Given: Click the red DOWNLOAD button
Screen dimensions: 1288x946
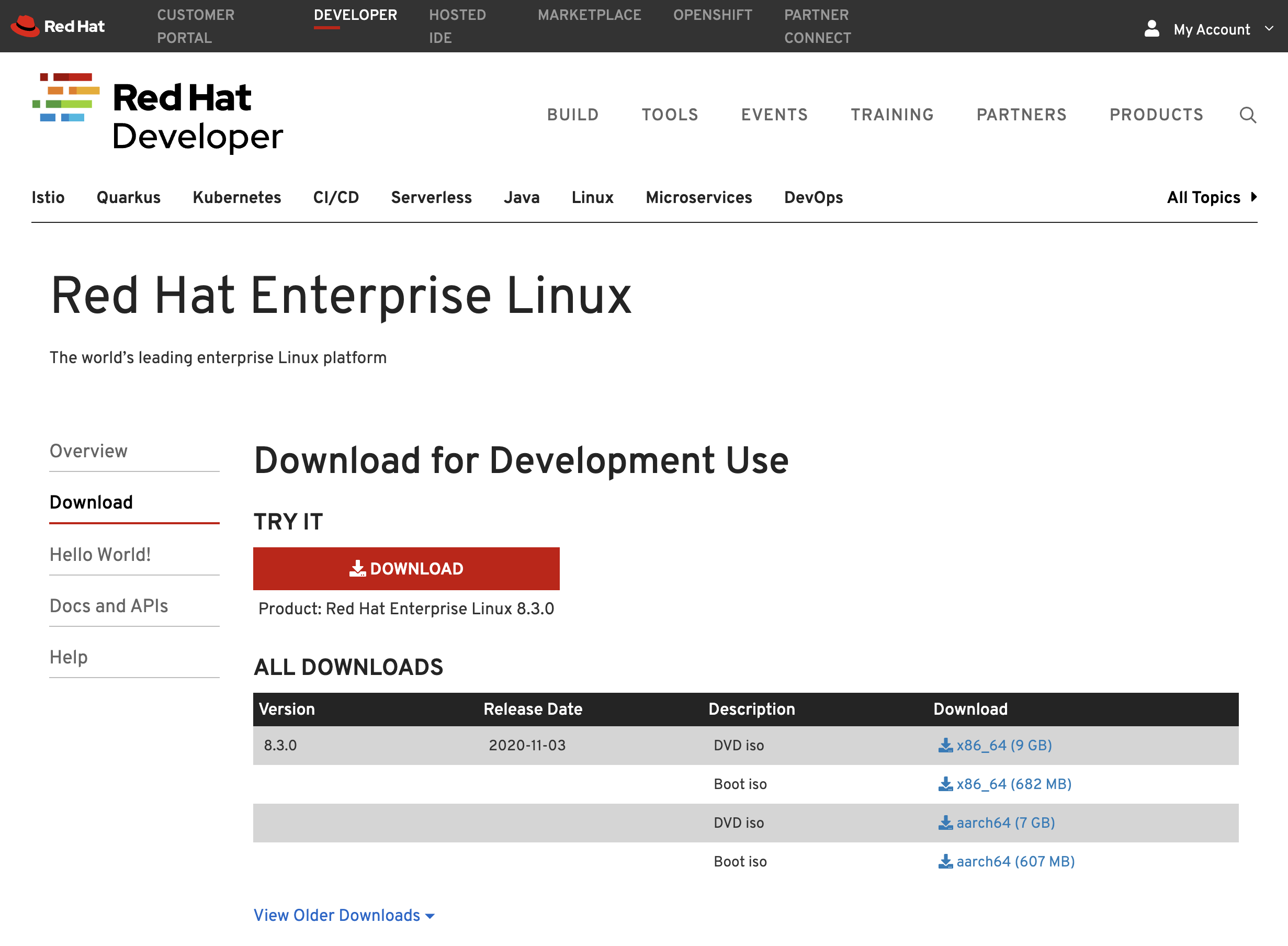Looking at the screenshot, I should tap(406, 568).
